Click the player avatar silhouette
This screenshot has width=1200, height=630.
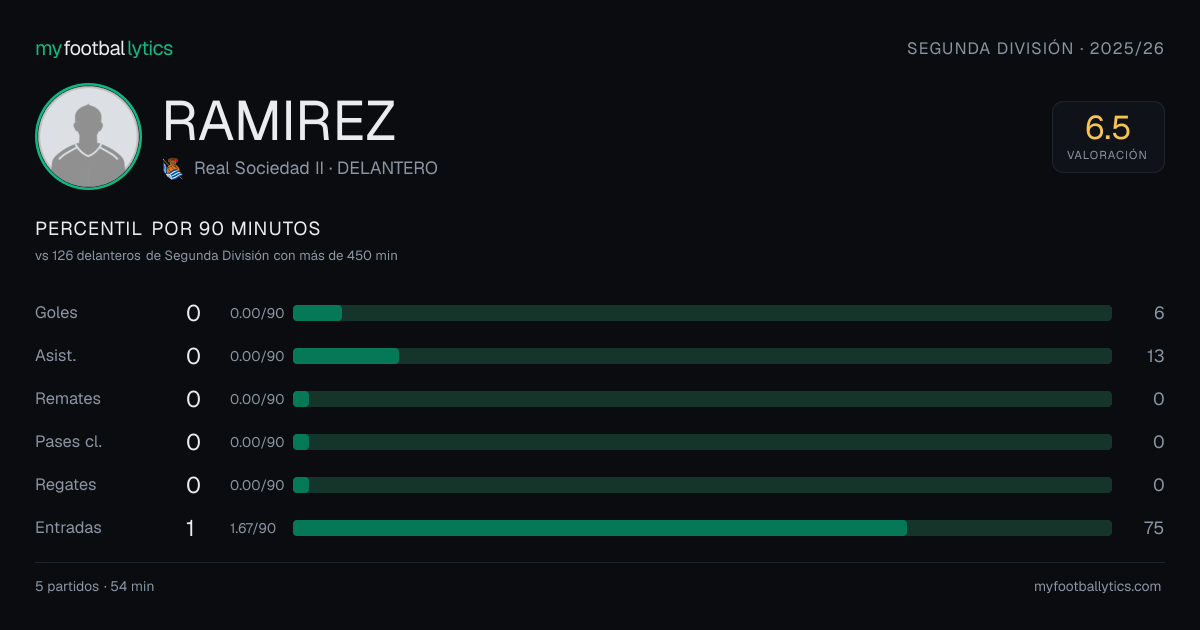tap(88, 136)
